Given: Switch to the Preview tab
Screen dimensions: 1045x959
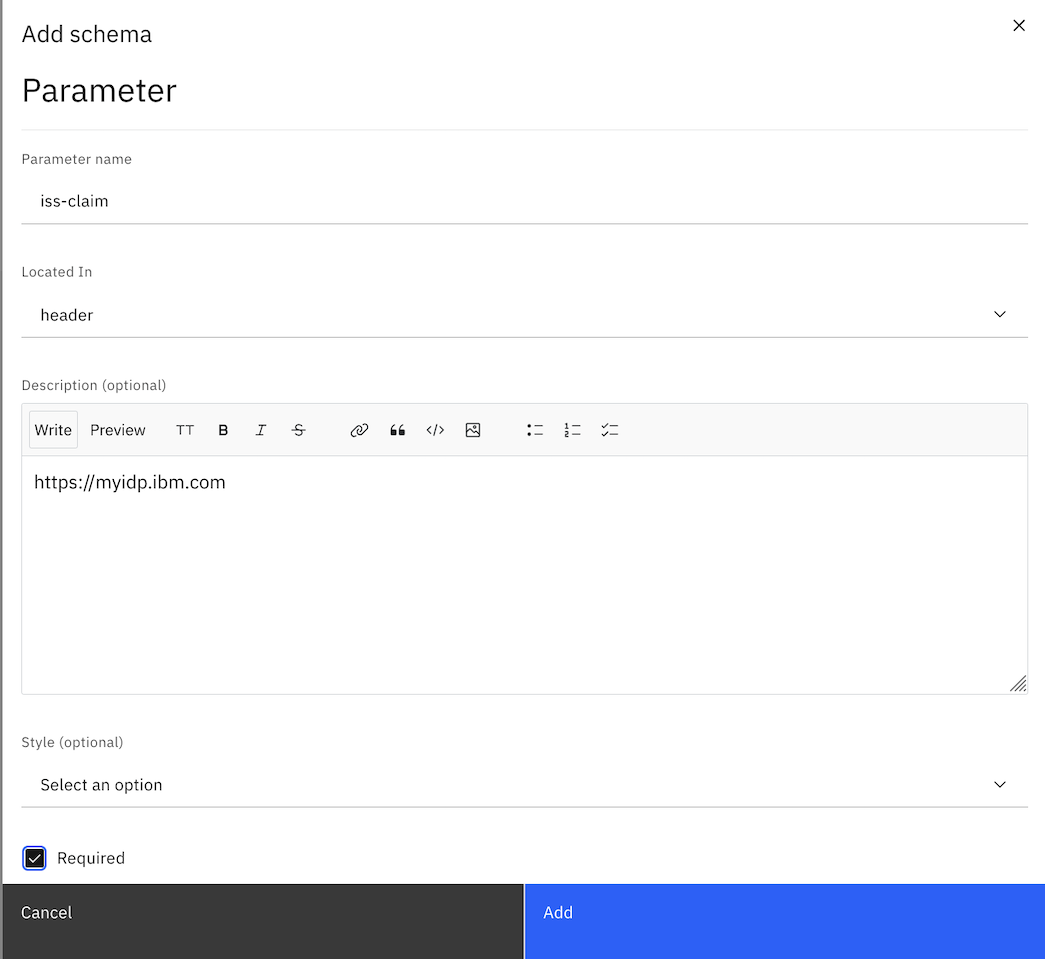Looking at the screenshot, I should coord(117,430).
